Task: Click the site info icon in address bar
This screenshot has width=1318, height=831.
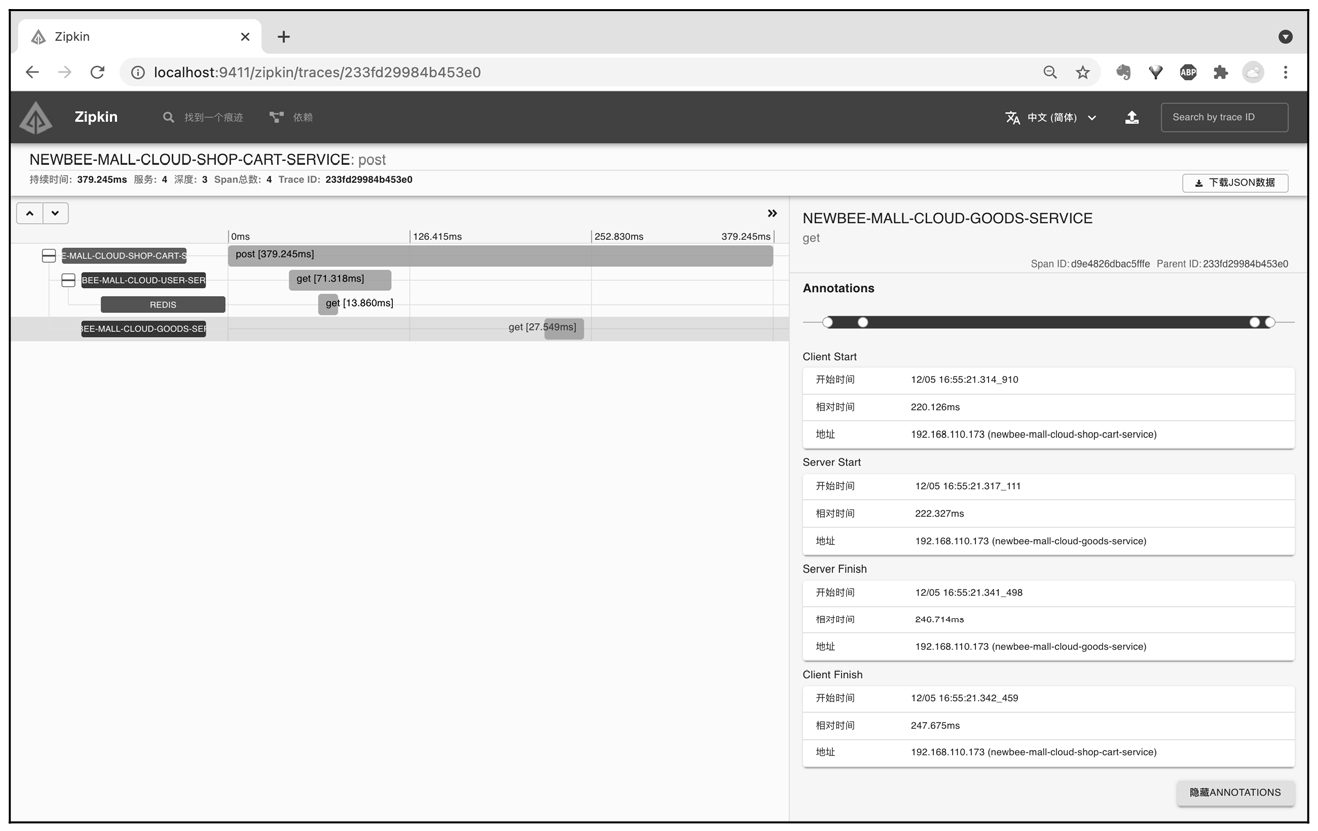Action: click(138, 72)
